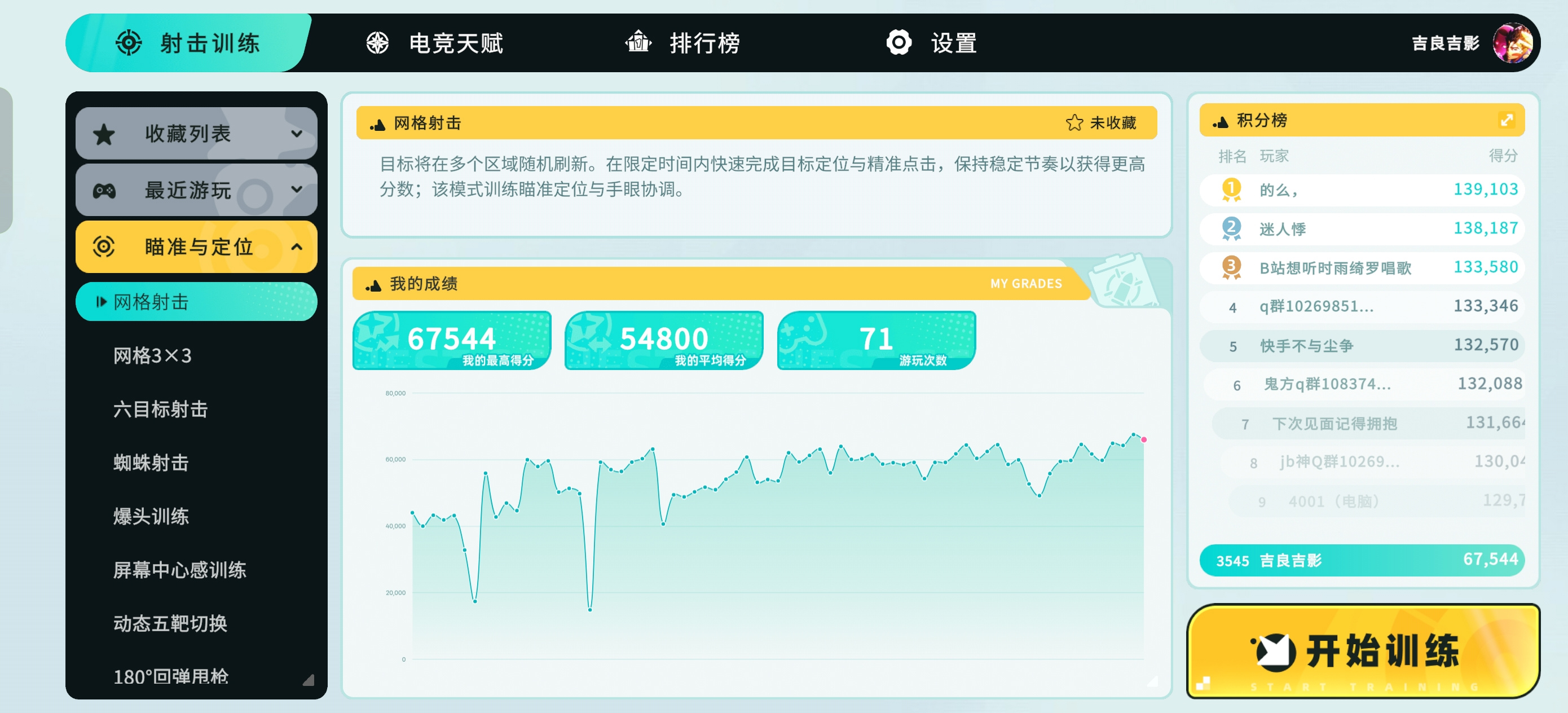
Task: Select the highlighted 网格射击 mode
Action: (x=196, y=301)
